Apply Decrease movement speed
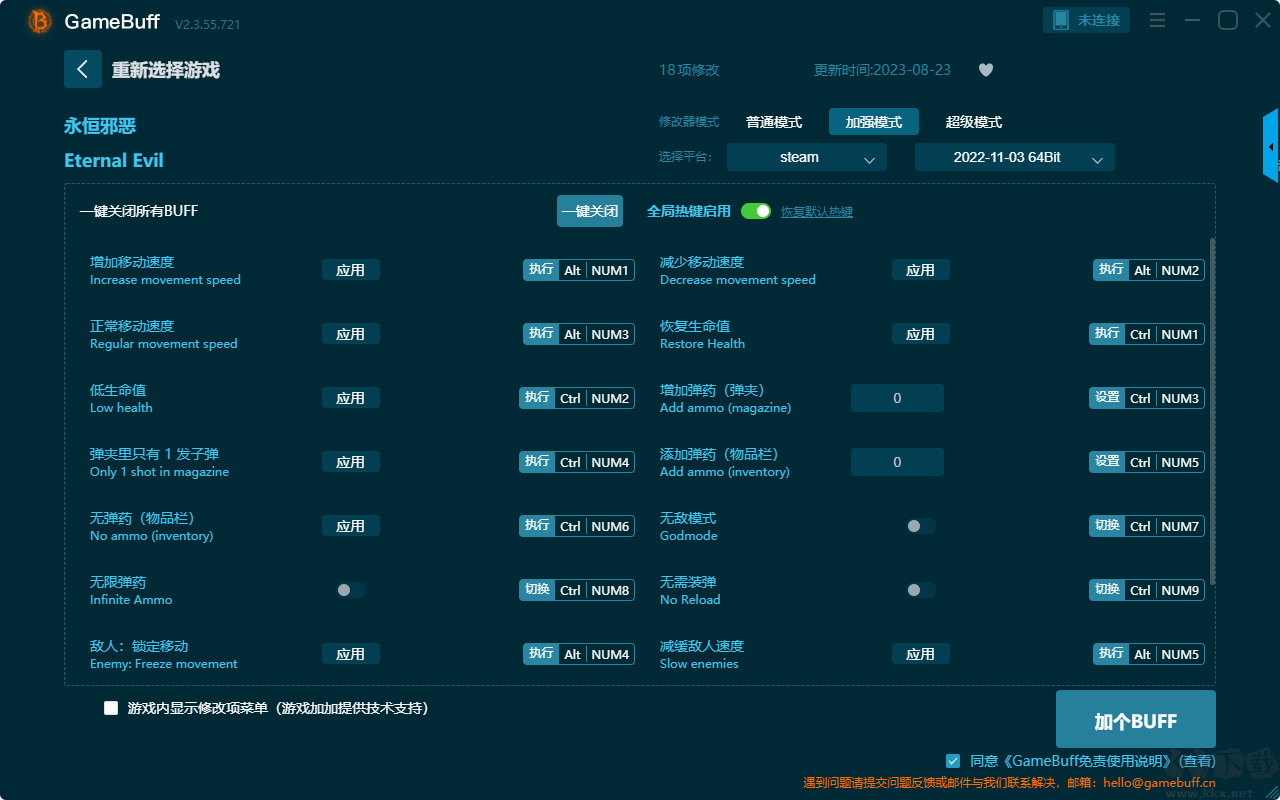Screen dimensions: 1280x800 pos(921,270)
